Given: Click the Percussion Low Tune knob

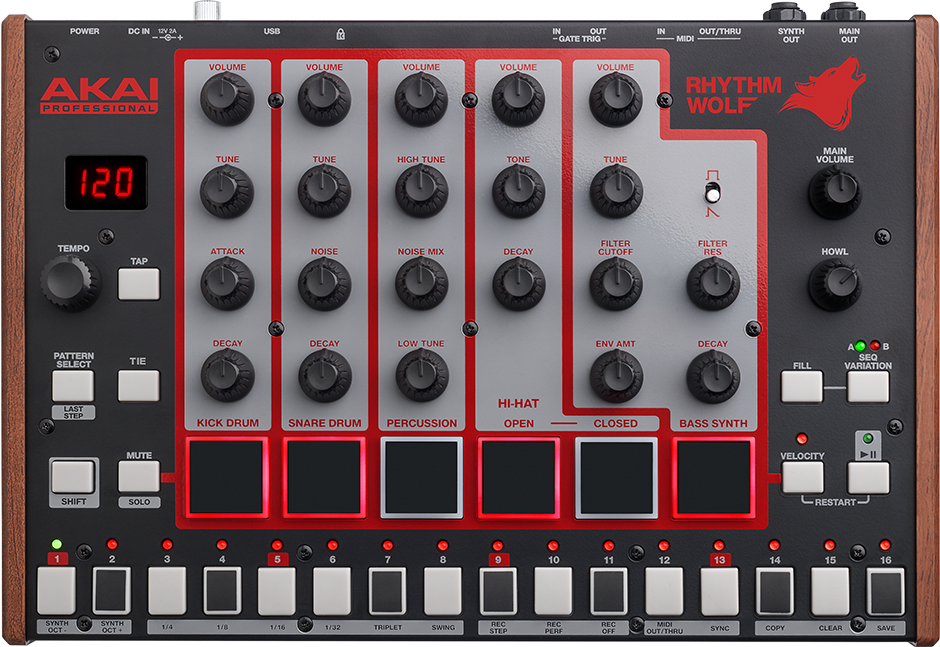Looking at the screenshot, I should 421,375.
